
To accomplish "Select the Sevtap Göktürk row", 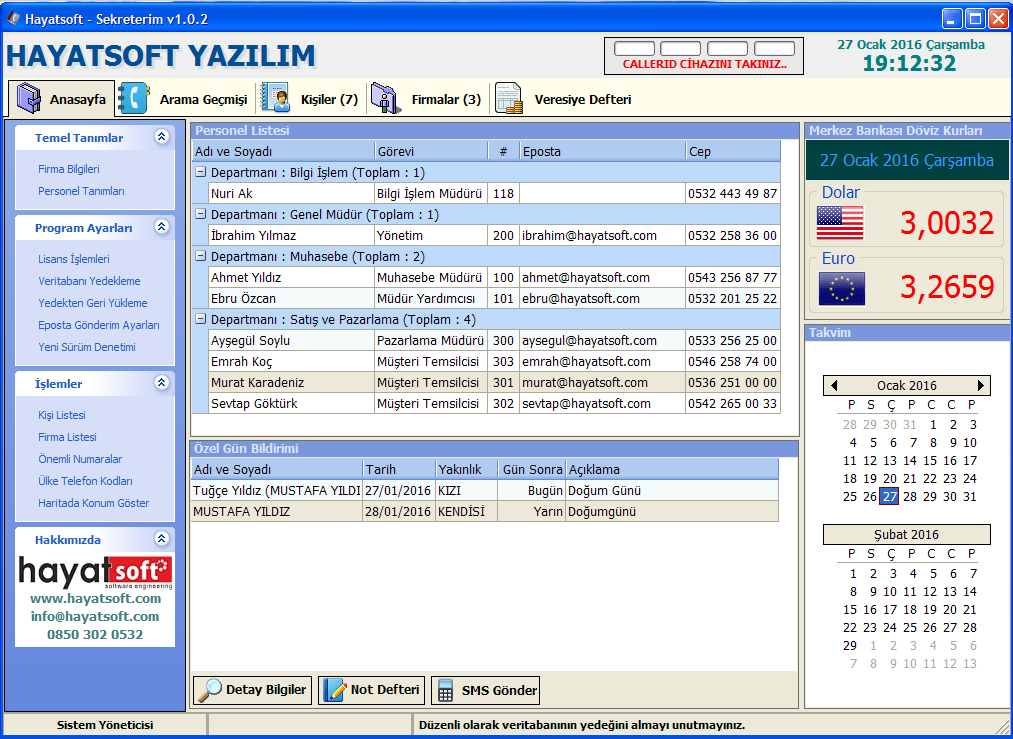I will click(494, 404).
